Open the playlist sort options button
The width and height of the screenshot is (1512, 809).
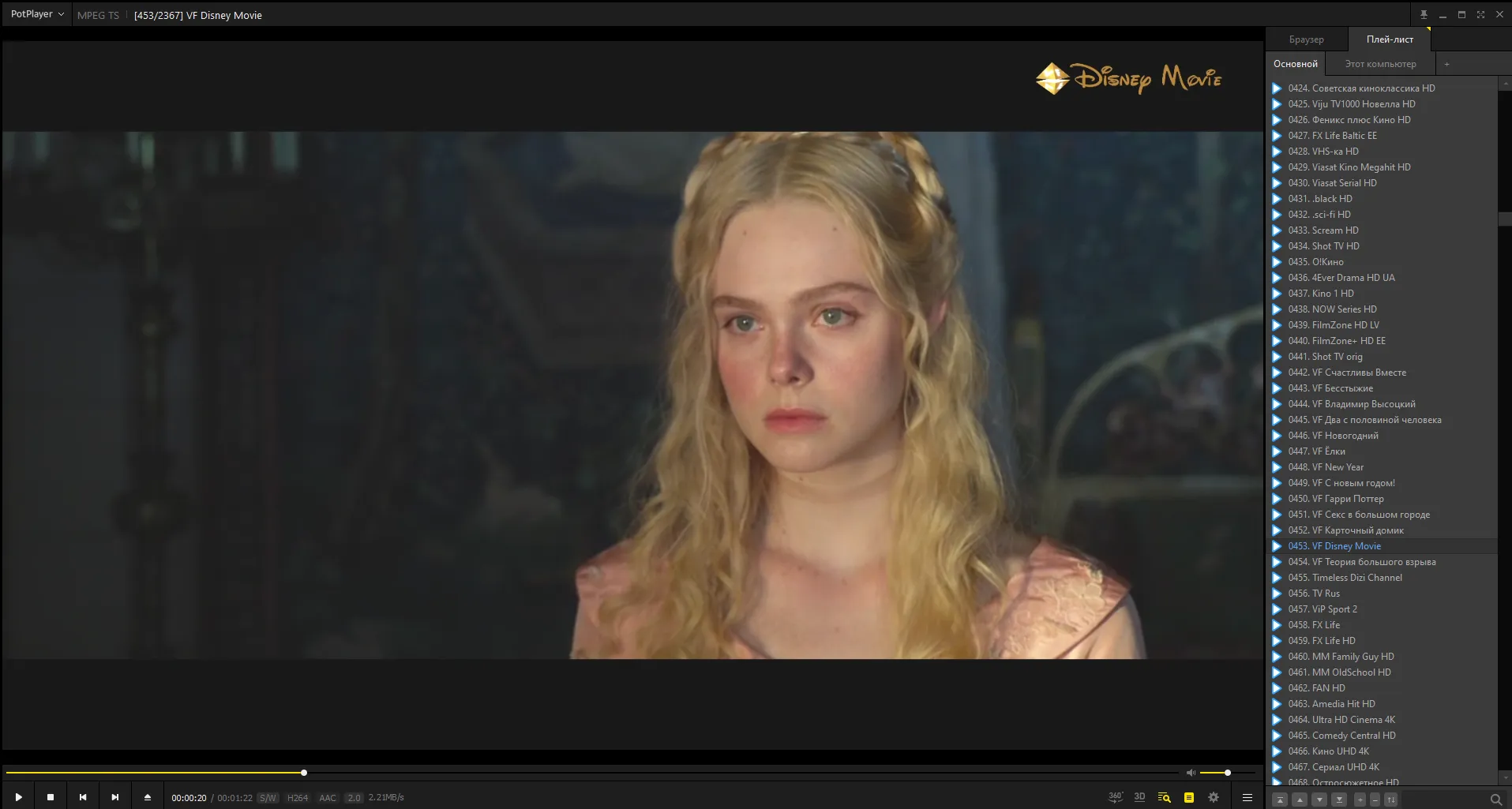point(1391,800)
